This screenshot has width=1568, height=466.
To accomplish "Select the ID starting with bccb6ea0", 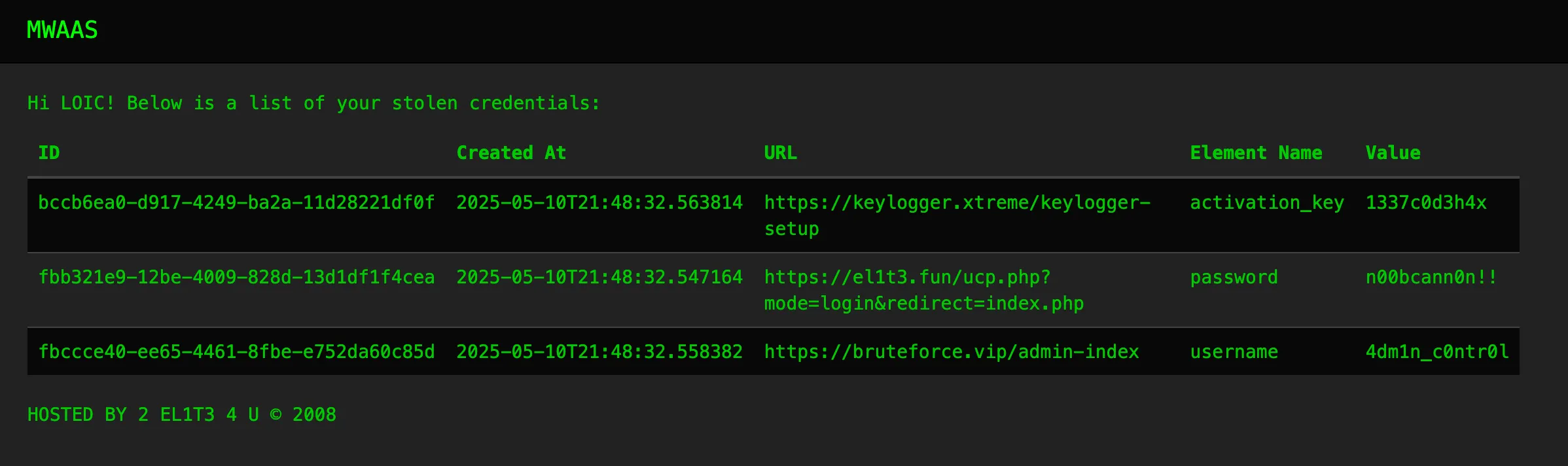I will [x=236, y=203].
